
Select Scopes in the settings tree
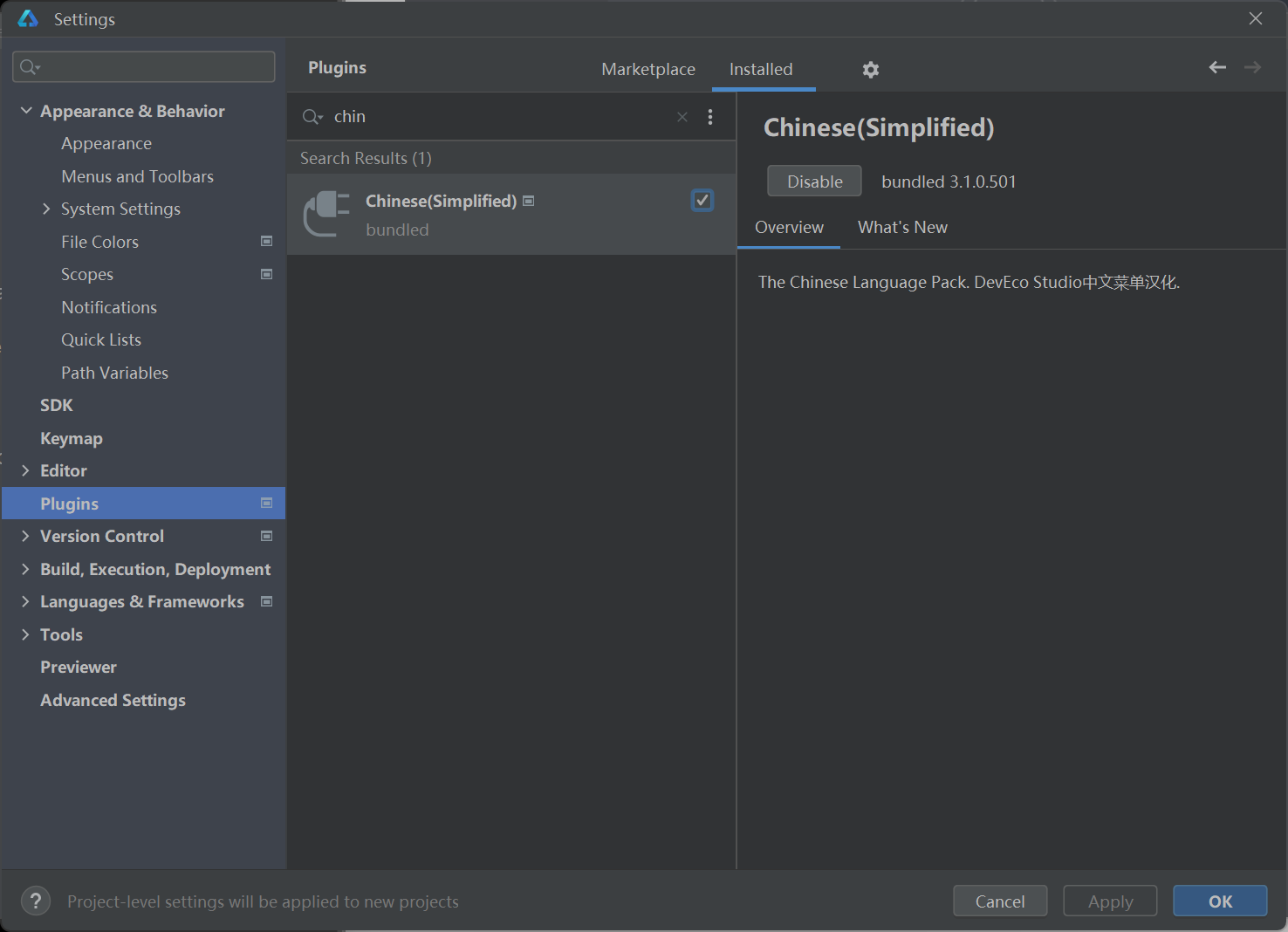[87, 274]
